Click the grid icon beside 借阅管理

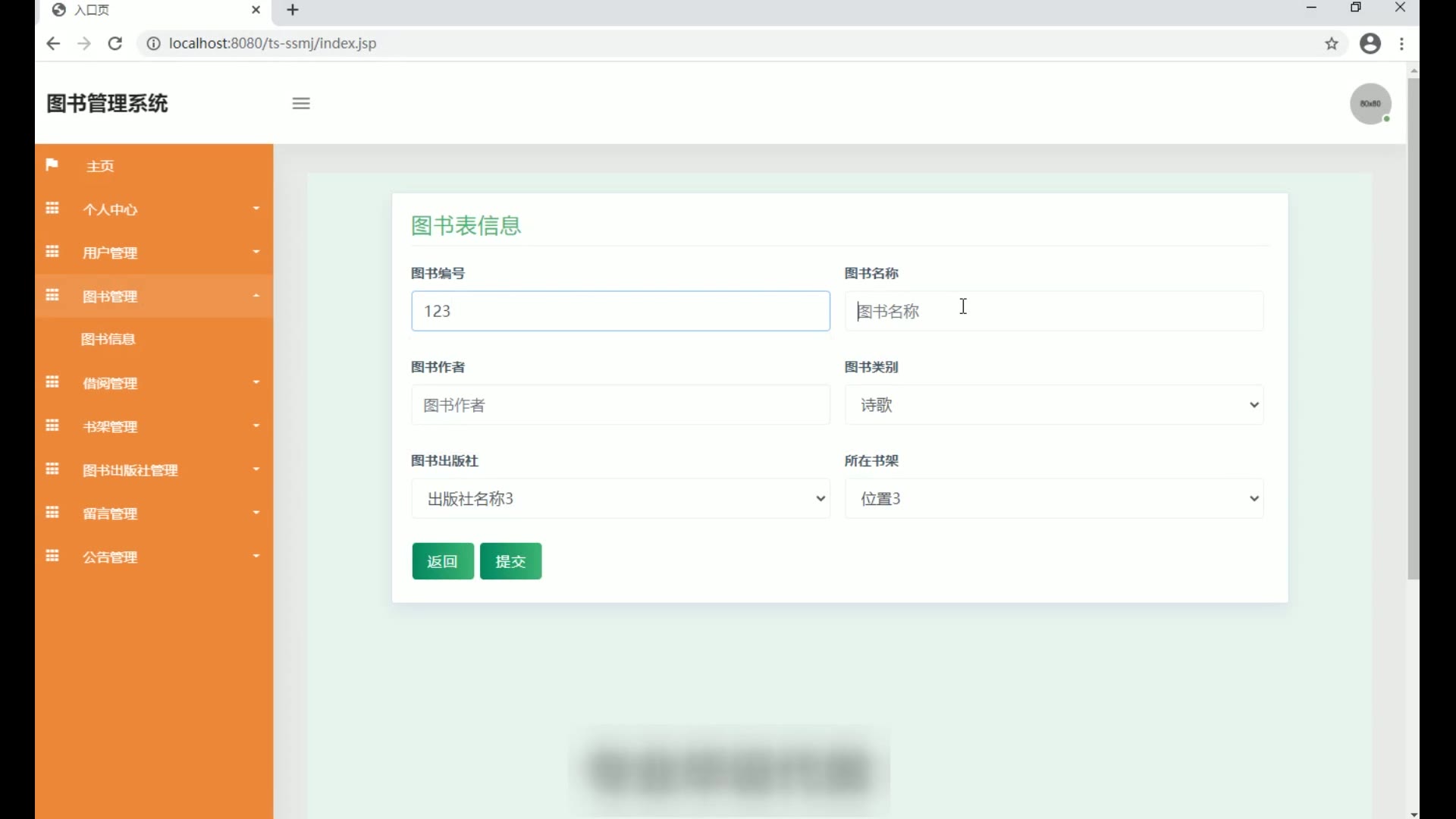point(52,382)
